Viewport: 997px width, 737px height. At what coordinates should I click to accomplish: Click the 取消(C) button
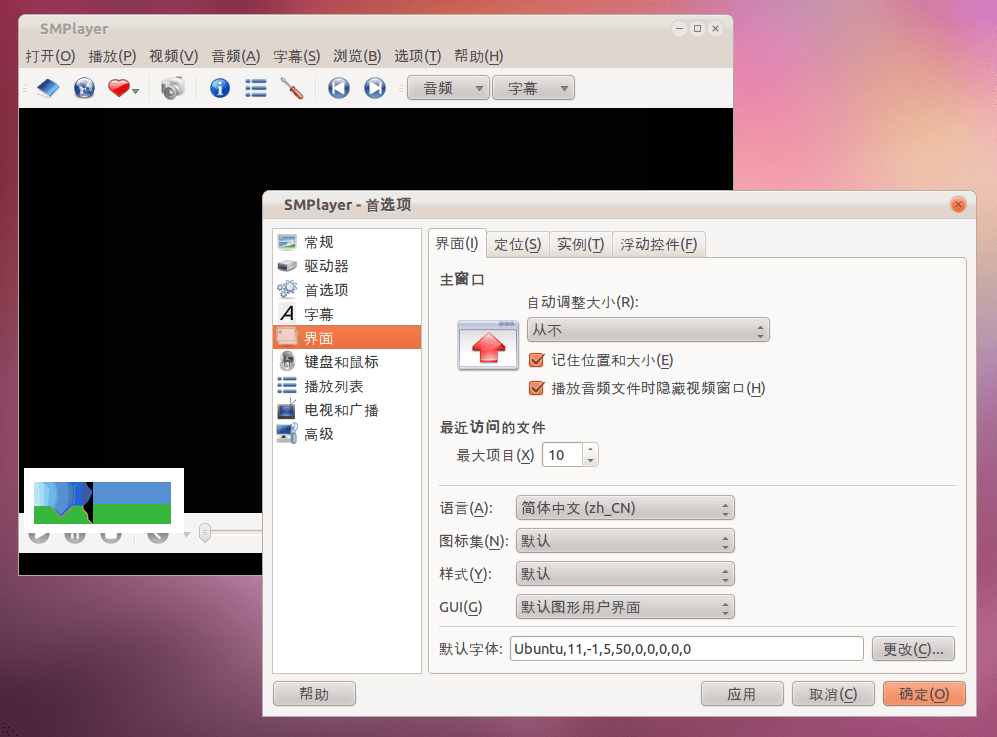[x=833, y=694]
